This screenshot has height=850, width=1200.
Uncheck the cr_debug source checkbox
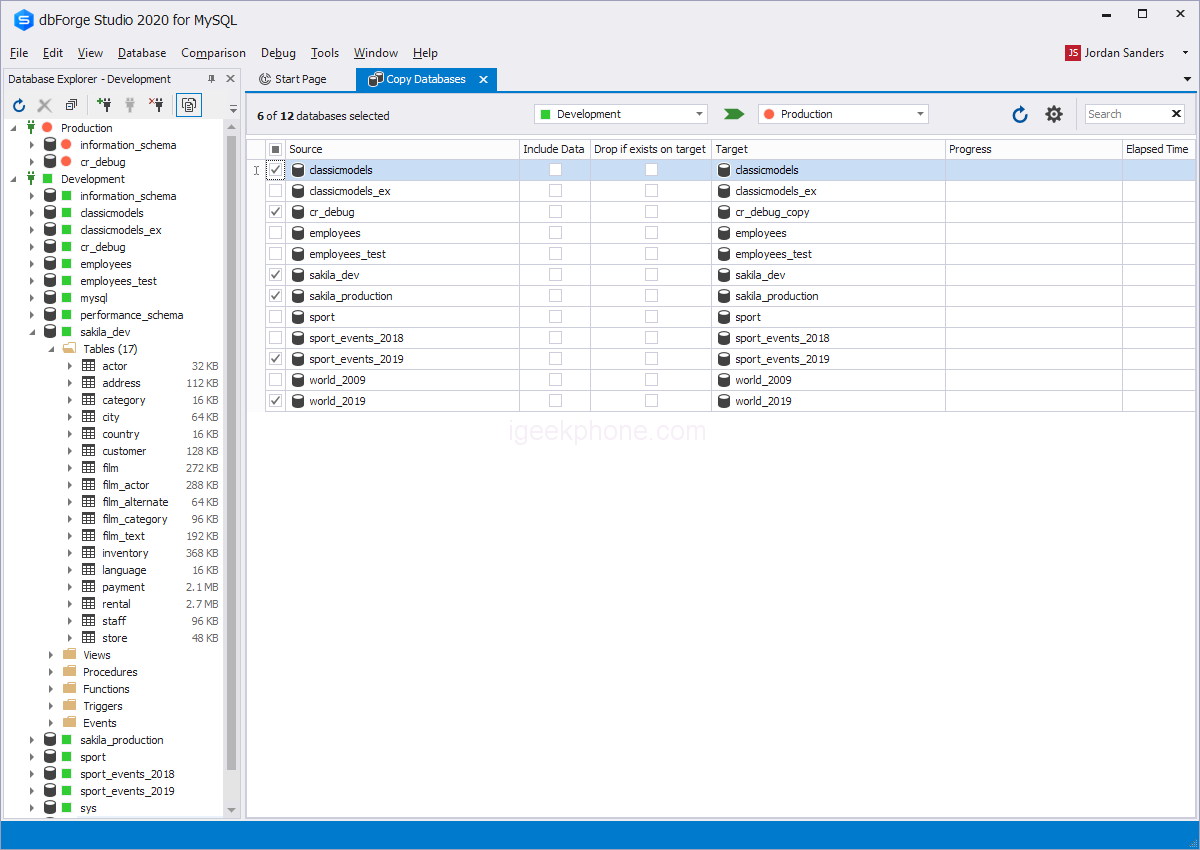coord(276,212)
